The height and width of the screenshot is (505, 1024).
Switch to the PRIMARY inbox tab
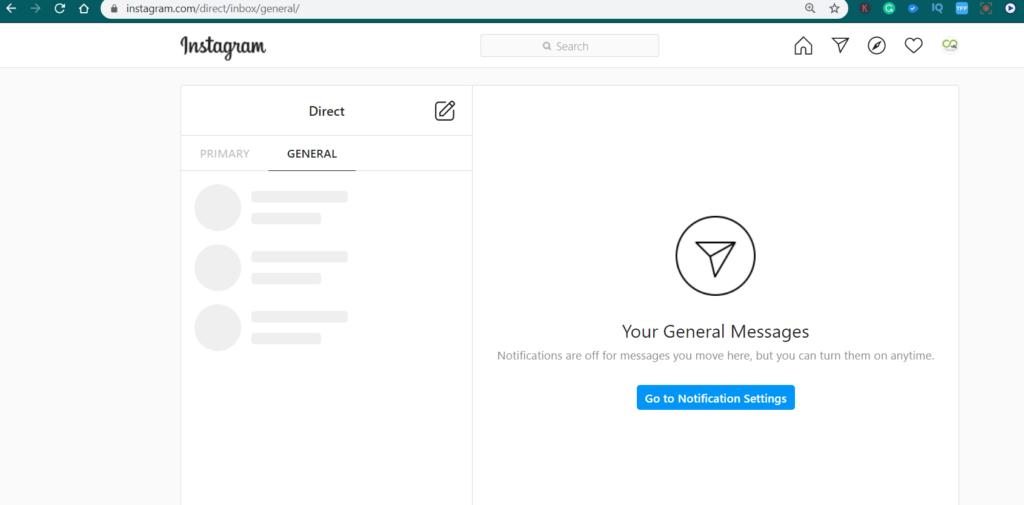pyautogui.click(x=225, y=154)
